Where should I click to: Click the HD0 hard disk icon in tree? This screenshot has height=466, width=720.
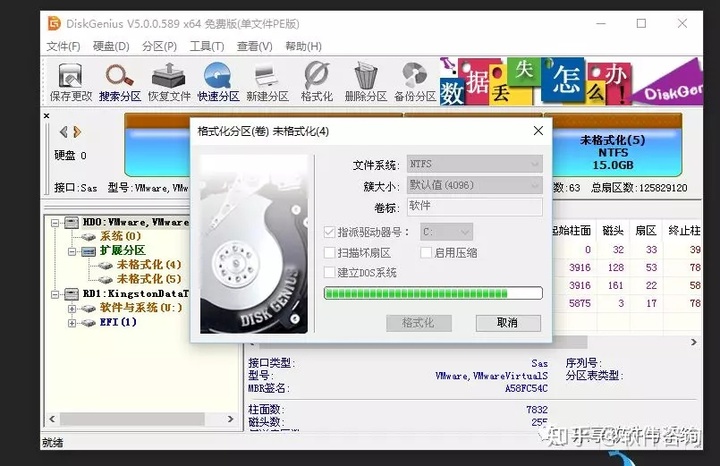(x=71, y=223)
